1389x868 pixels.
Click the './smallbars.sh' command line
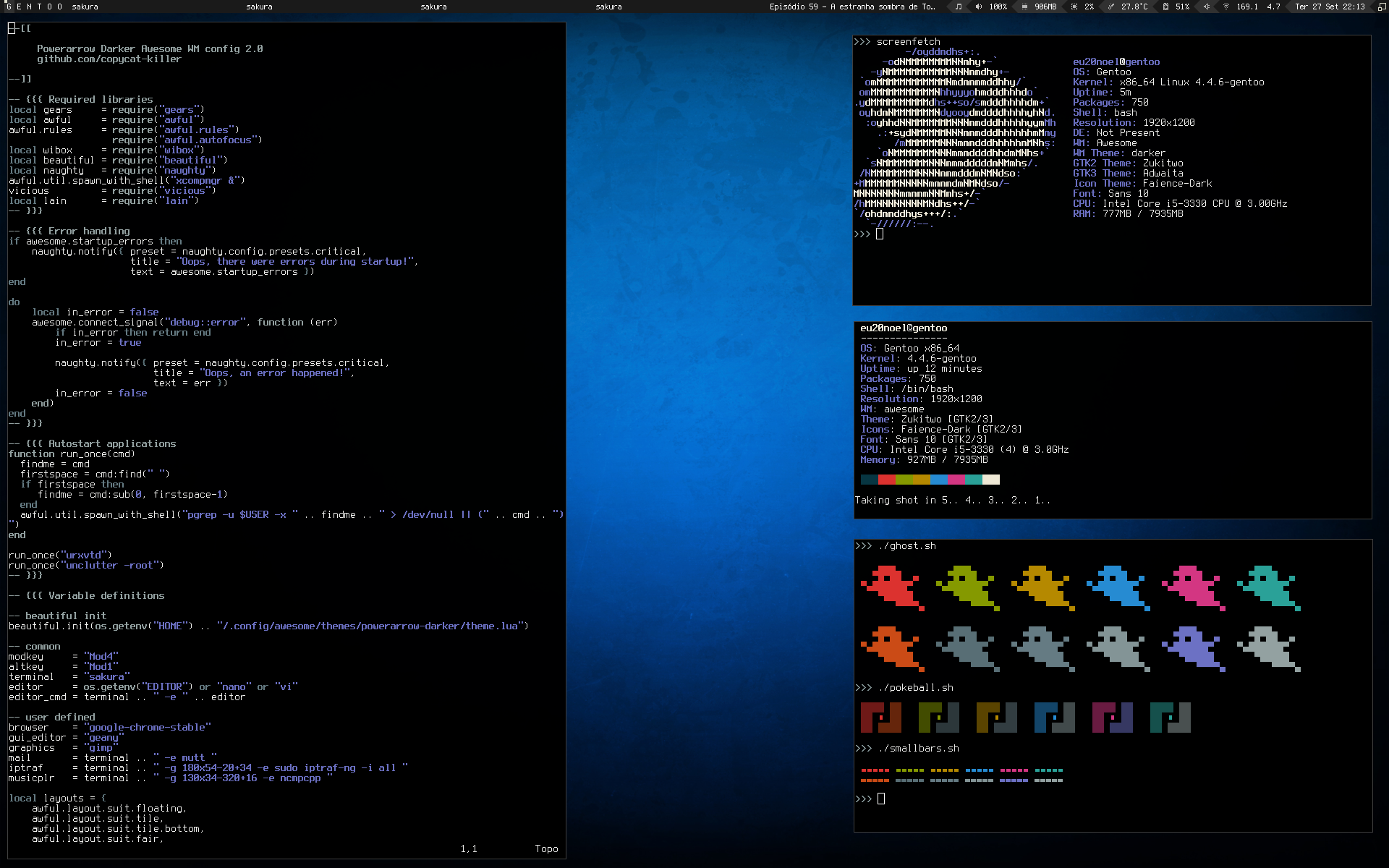(x=918, y=749)
